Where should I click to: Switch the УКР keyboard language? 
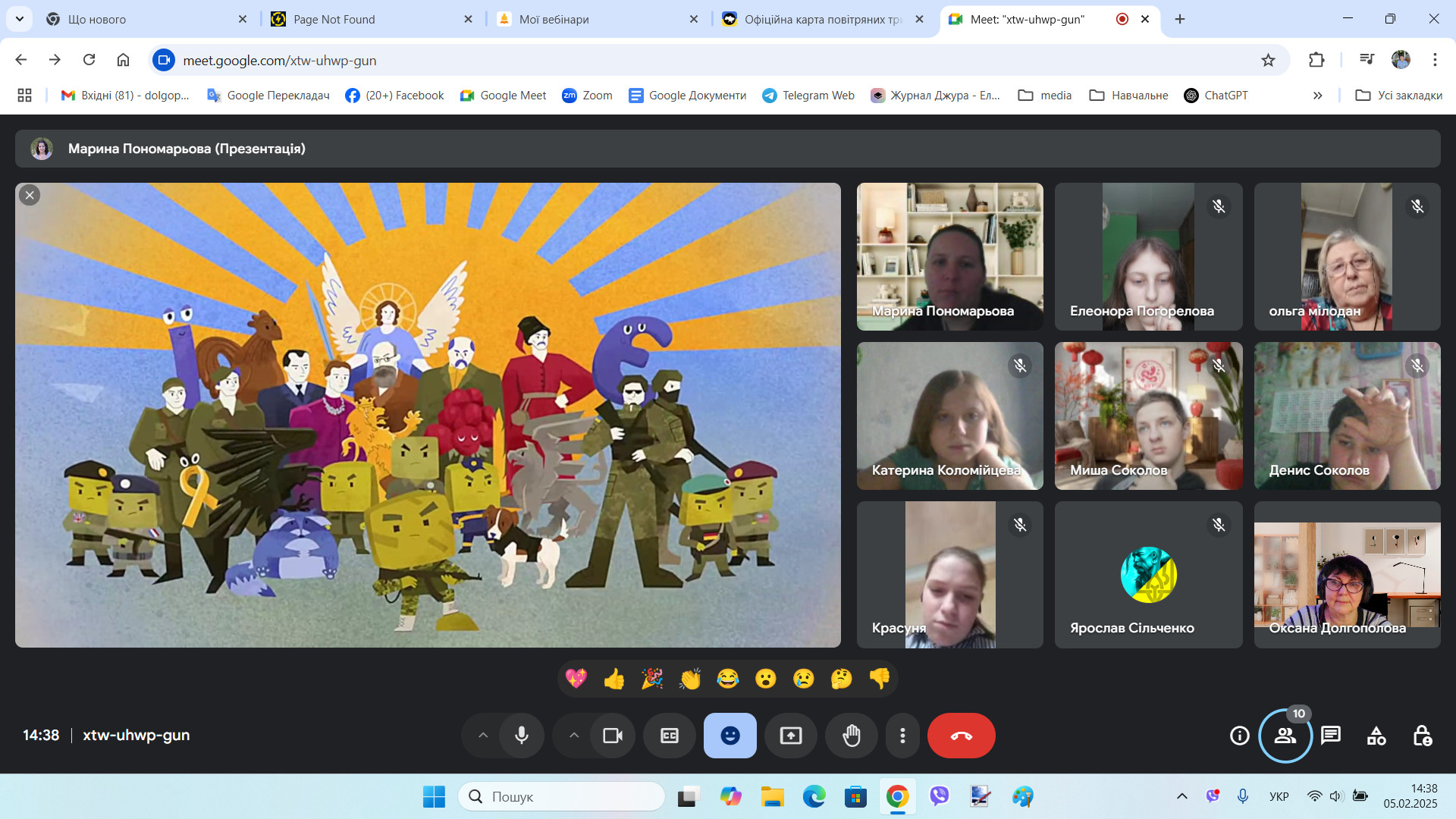[1279, 796]
